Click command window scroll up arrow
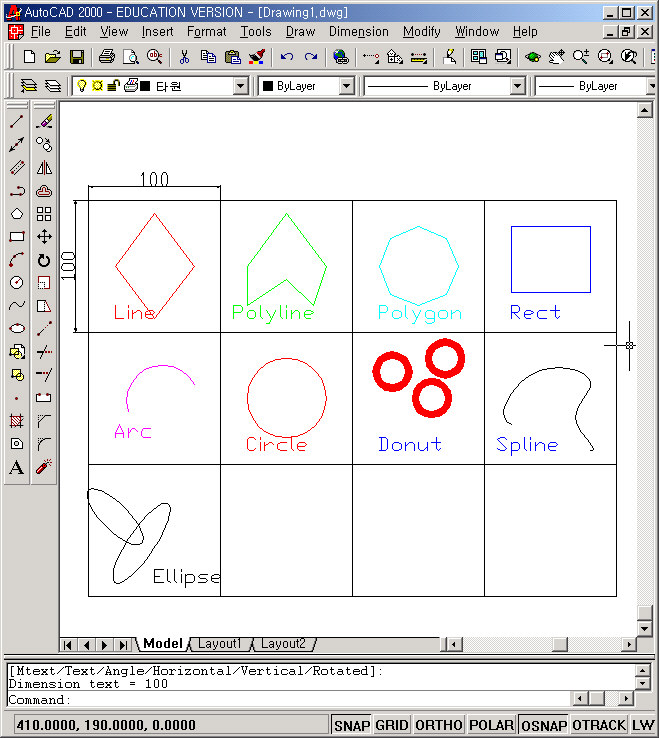659x738 pixels. click(x=643, y=670)
